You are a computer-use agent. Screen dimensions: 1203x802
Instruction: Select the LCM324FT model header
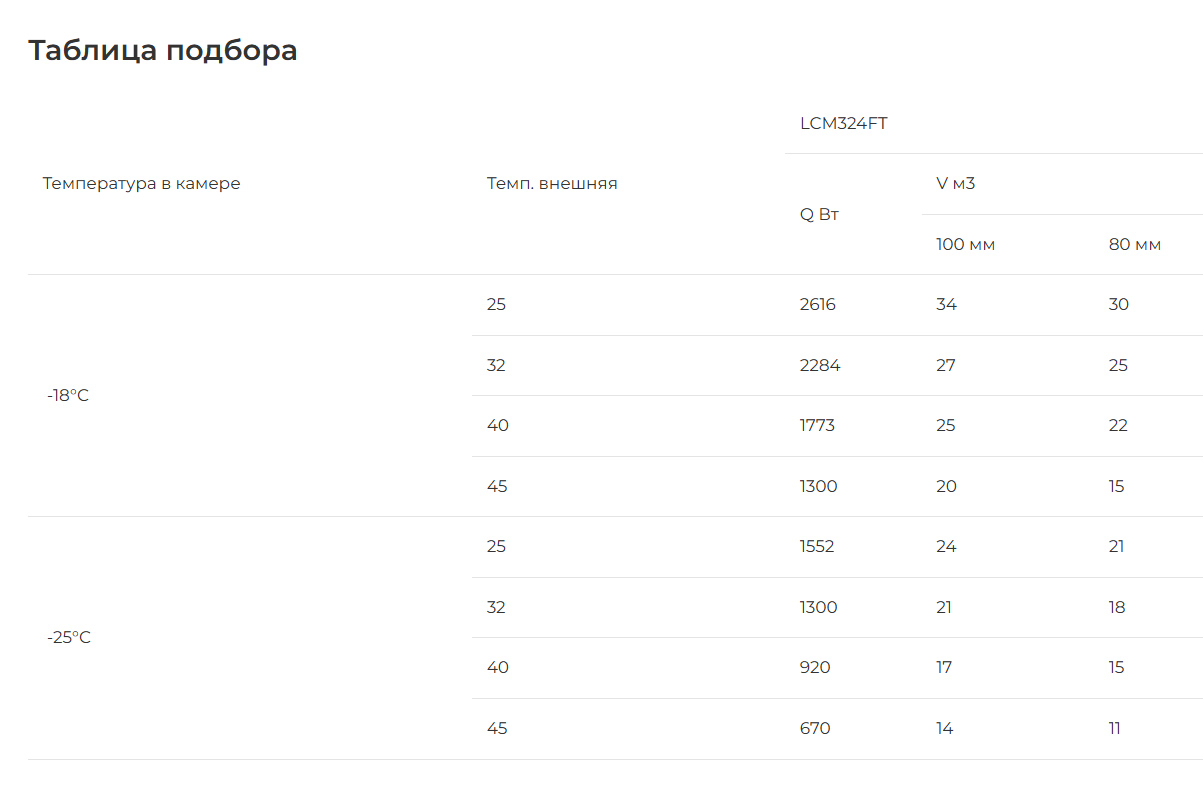[844, 124]
